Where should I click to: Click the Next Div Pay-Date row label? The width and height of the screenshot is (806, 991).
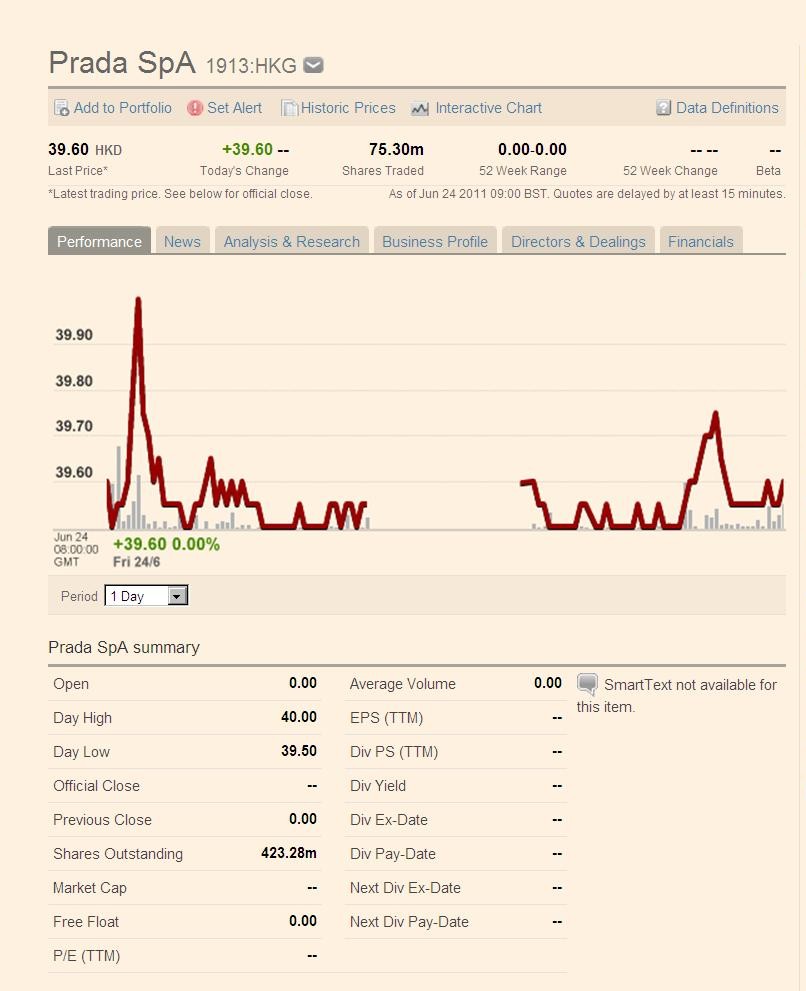[409, 922]
